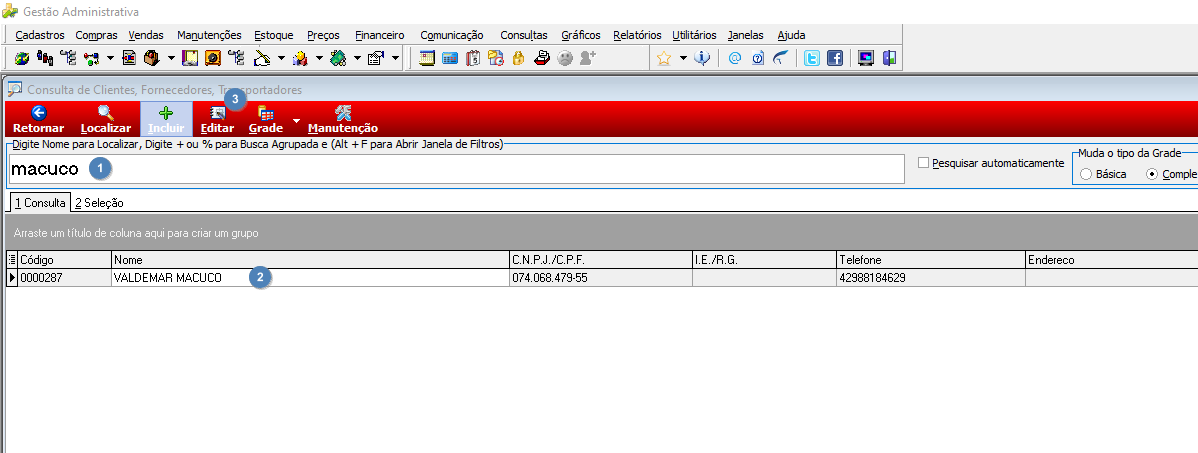
Task: Click the blue info bubble icon
Action: coord(702,58)
